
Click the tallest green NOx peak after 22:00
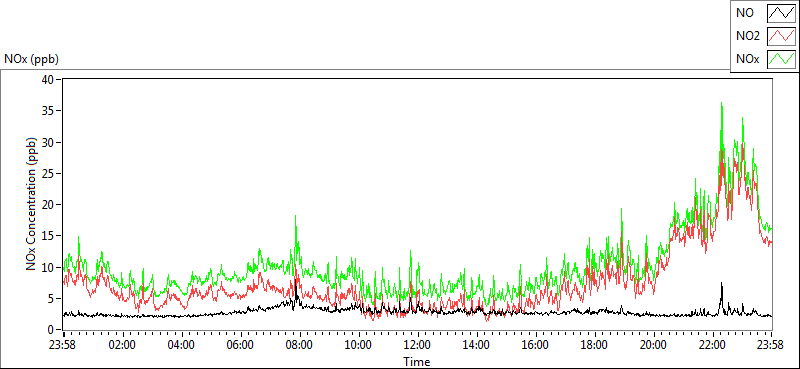(721, 104)
